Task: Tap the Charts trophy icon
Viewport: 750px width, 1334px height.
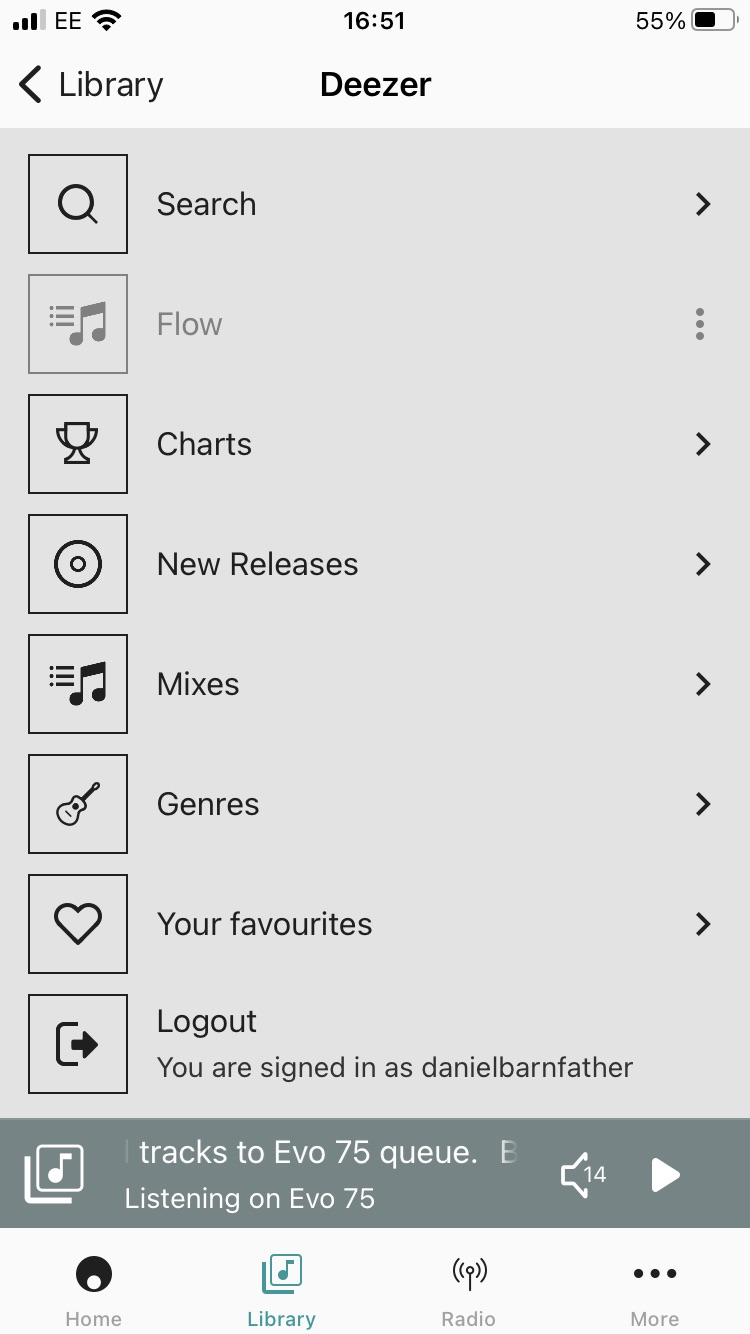Action: [78, 444]
